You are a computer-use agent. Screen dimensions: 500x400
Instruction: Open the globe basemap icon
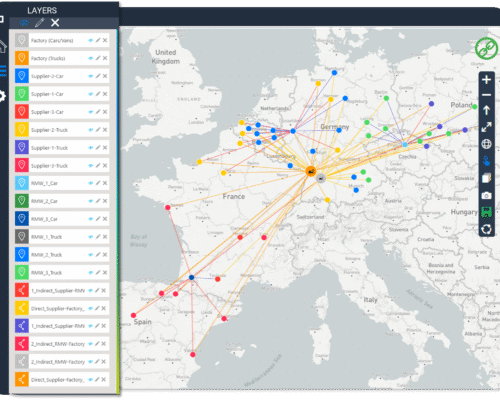486,144
